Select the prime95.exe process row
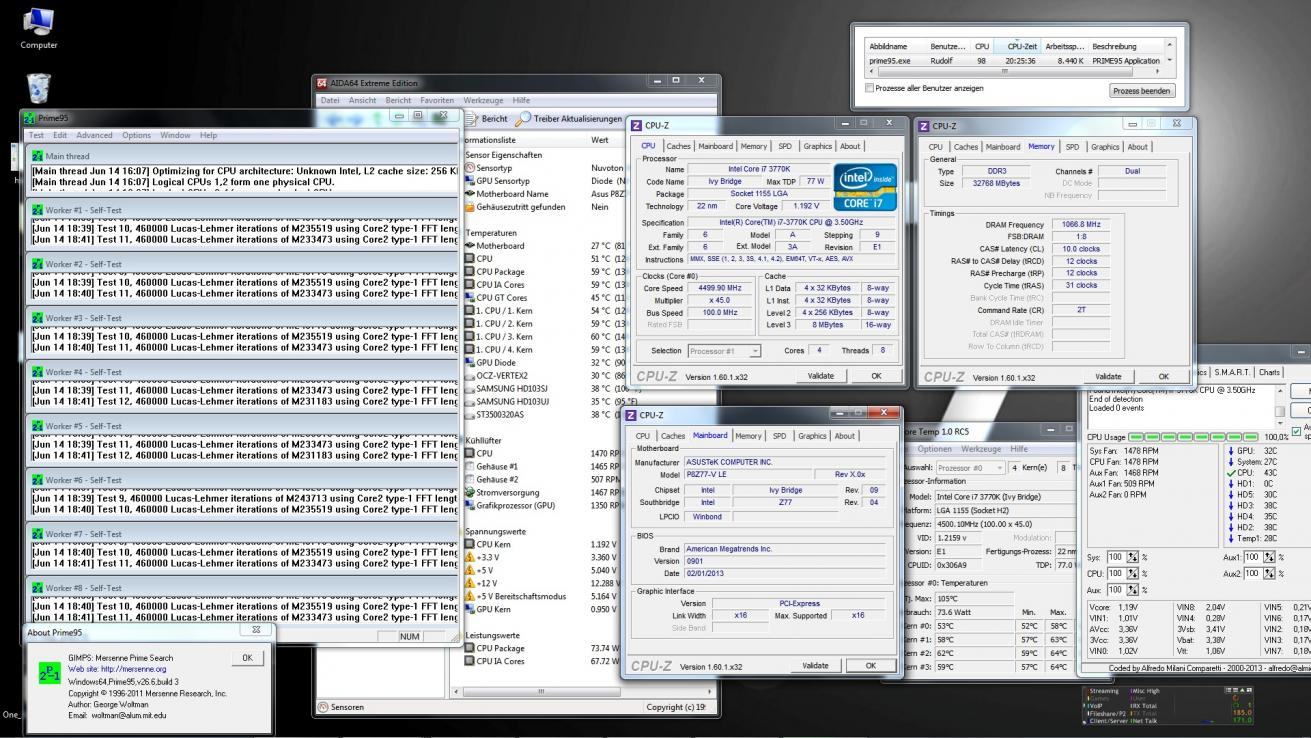This screenshot has width=1311, height=738. coord(1014,60)
